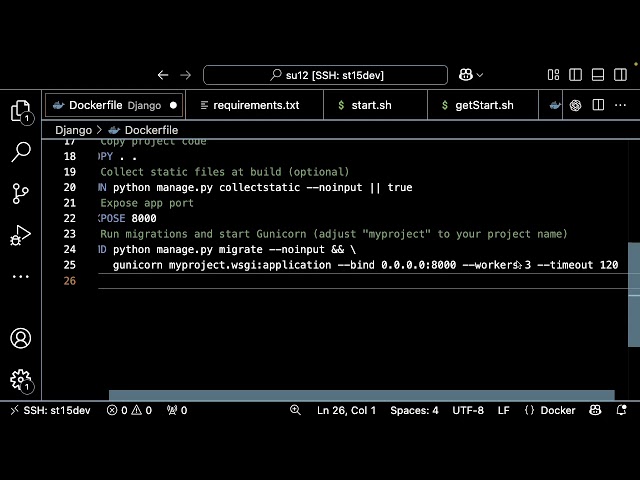Image resolution: width=640 pixels, height=480 pixels.
Task: Click line number 26 in the gutter
Action: (x=69, y=281)
